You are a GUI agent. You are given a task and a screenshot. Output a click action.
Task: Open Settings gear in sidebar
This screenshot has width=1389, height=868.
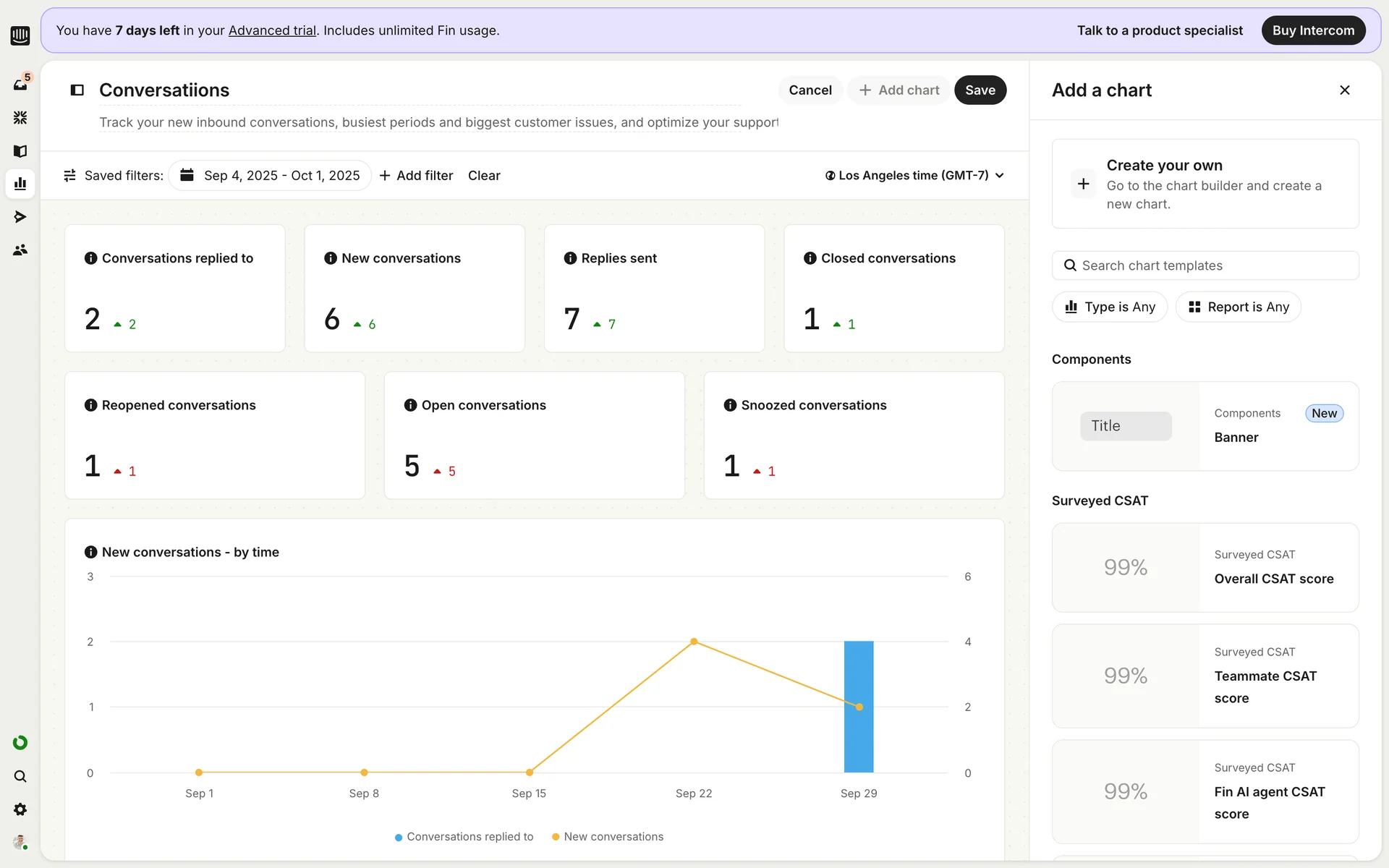coord(20,809)
